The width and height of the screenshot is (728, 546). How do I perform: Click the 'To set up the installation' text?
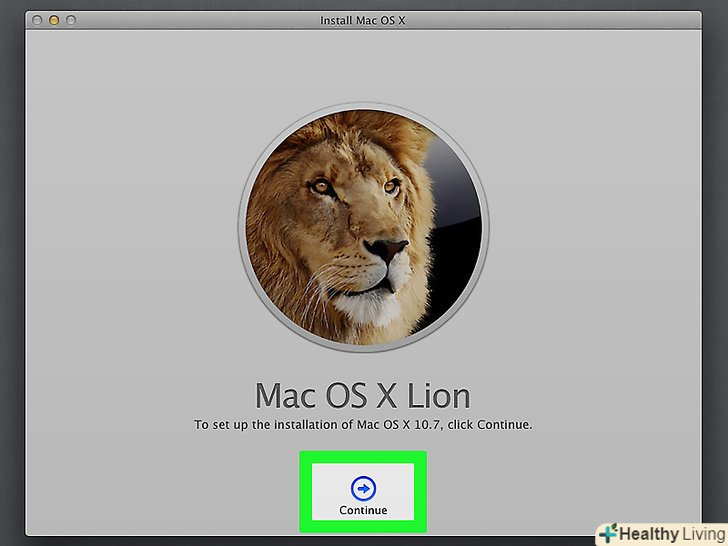[363, 425]
